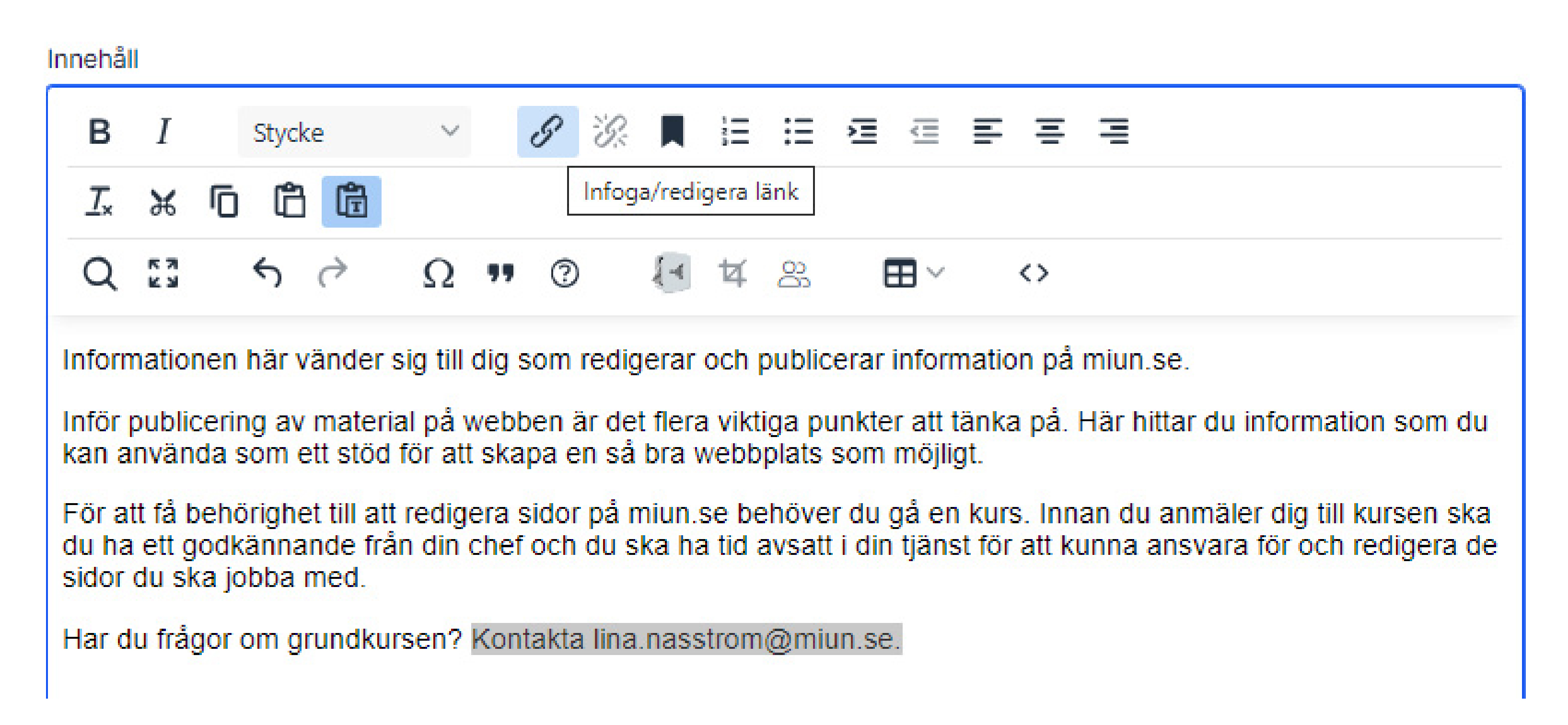Click the remove link icon
This screenshot has width=1568, height=725.
(x=610, y=131)
